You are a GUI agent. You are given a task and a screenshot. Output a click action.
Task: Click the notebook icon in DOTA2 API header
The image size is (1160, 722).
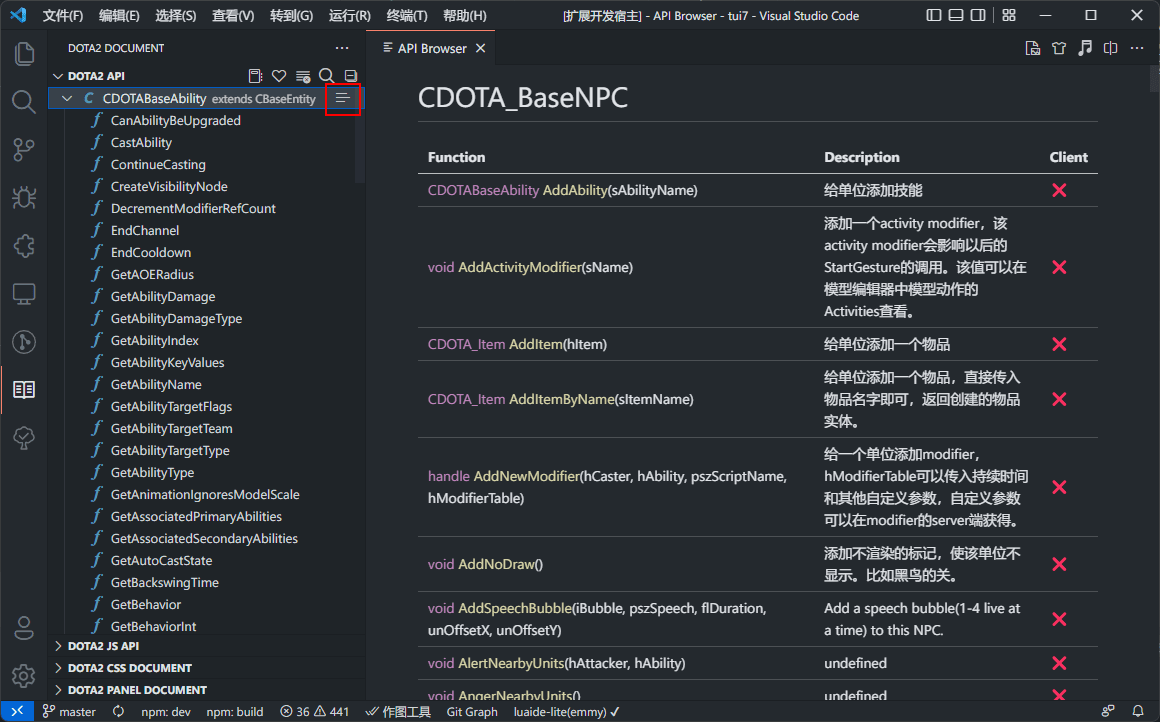[x=255, y=75]
